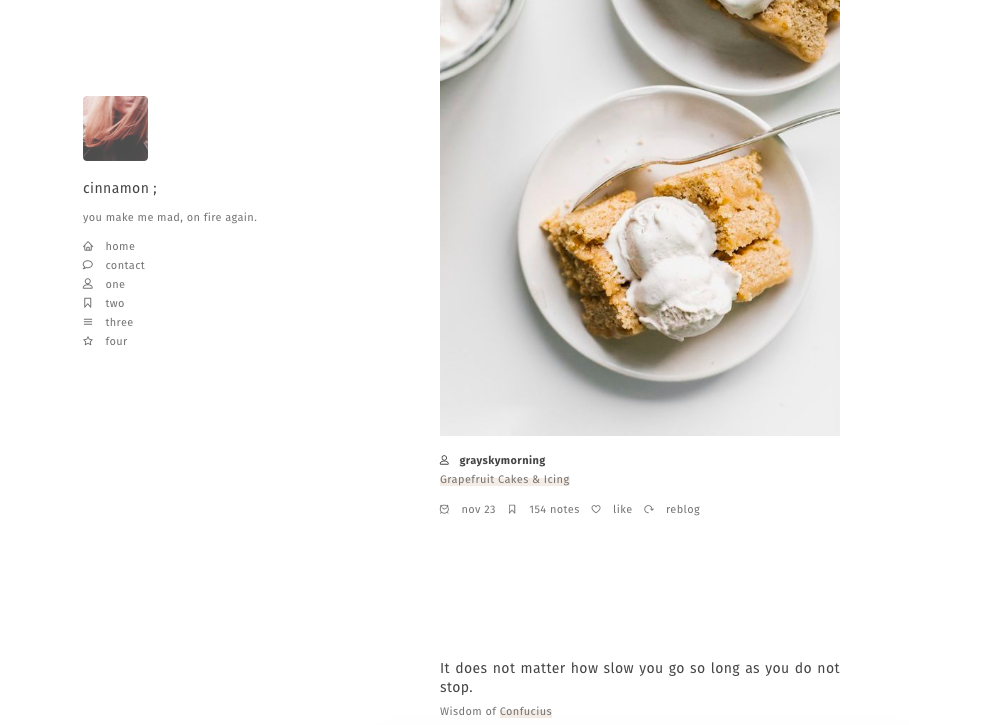The width and height of the screenshot is (1000, 725).
Task: Click the heart like icon
Action: click(x=596, y=509)
